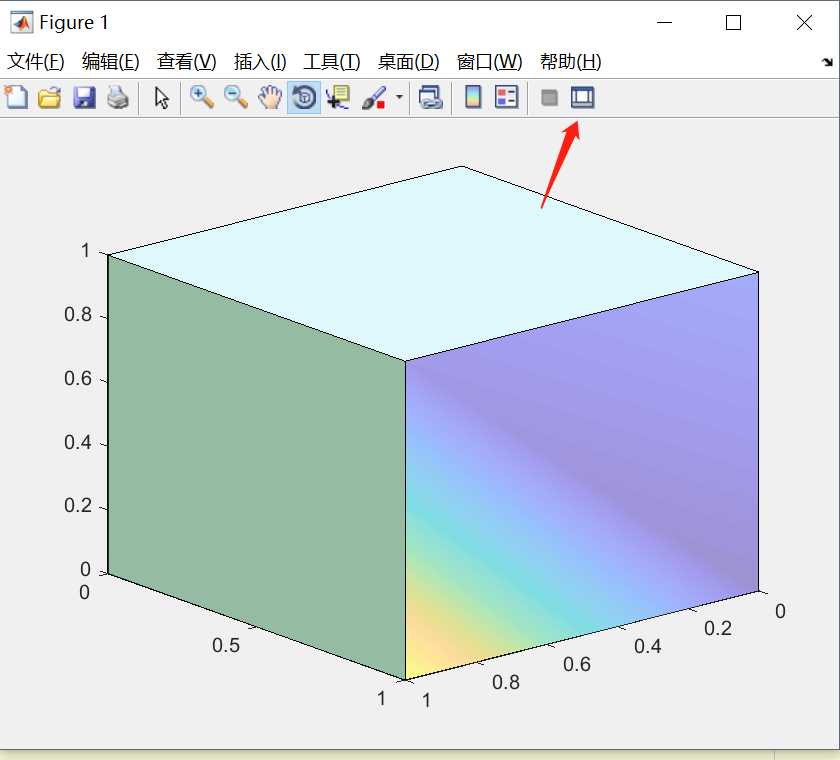Open the 帮助(H) menu
This screenshot has width=840, height=760.
[571, 62]
